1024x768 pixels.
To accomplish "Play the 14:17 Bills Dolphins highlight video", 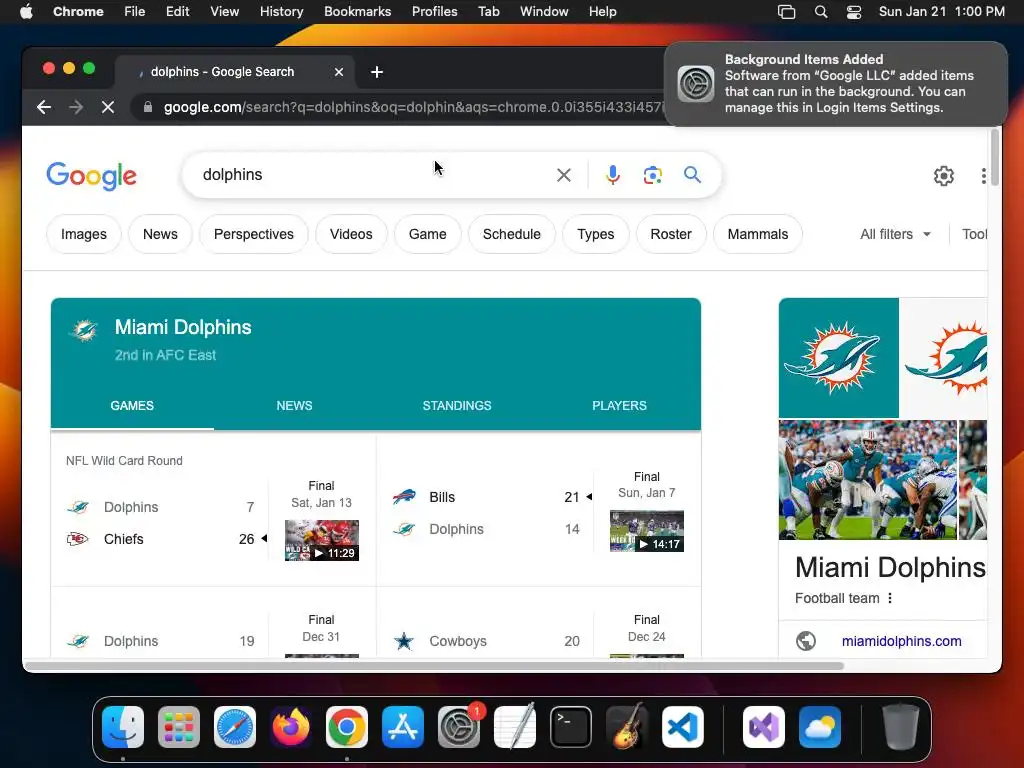I will pos(647,531).
